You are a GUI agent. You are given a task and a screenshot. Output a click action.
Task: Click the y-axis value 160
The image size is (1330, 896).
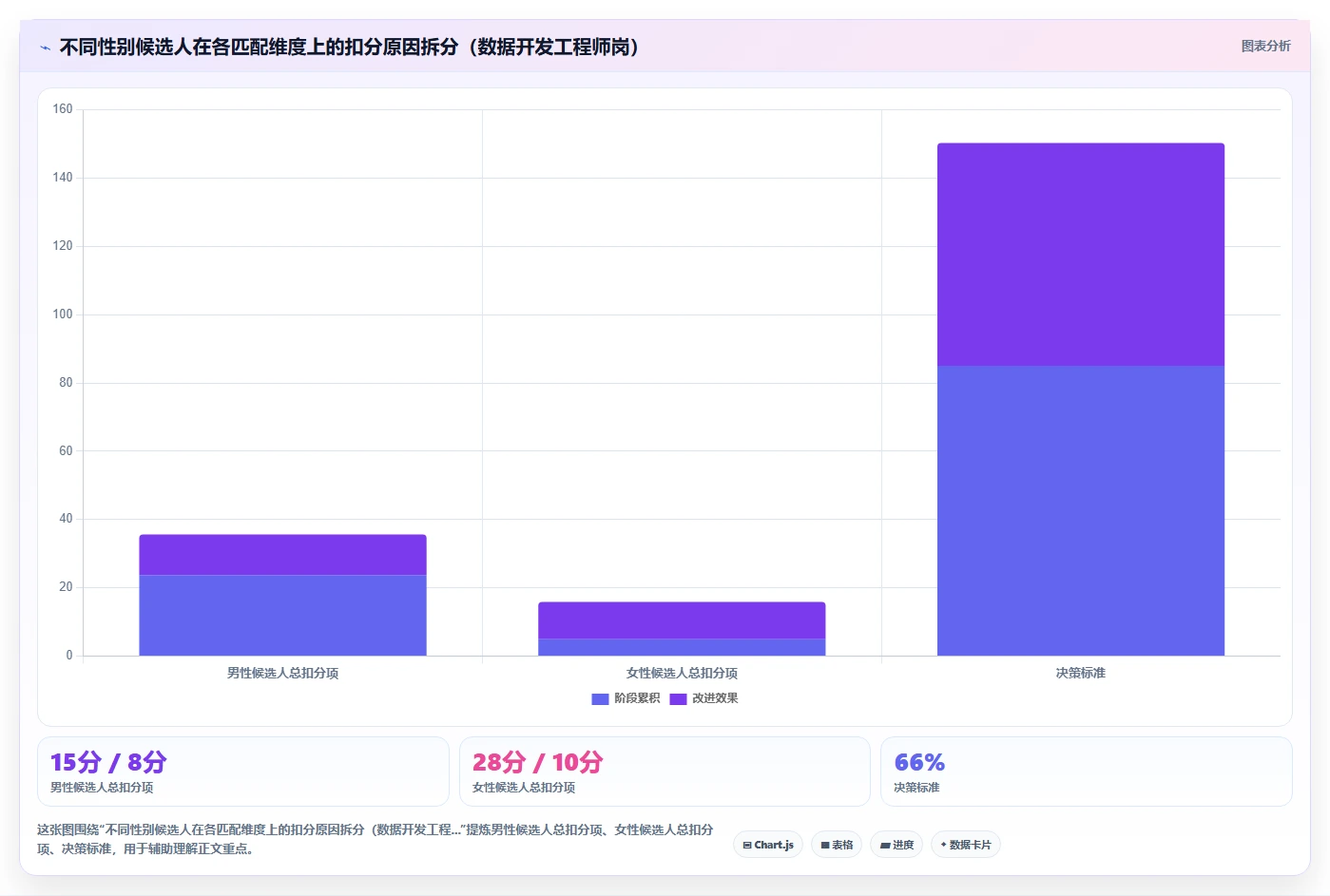click(63, 109)
